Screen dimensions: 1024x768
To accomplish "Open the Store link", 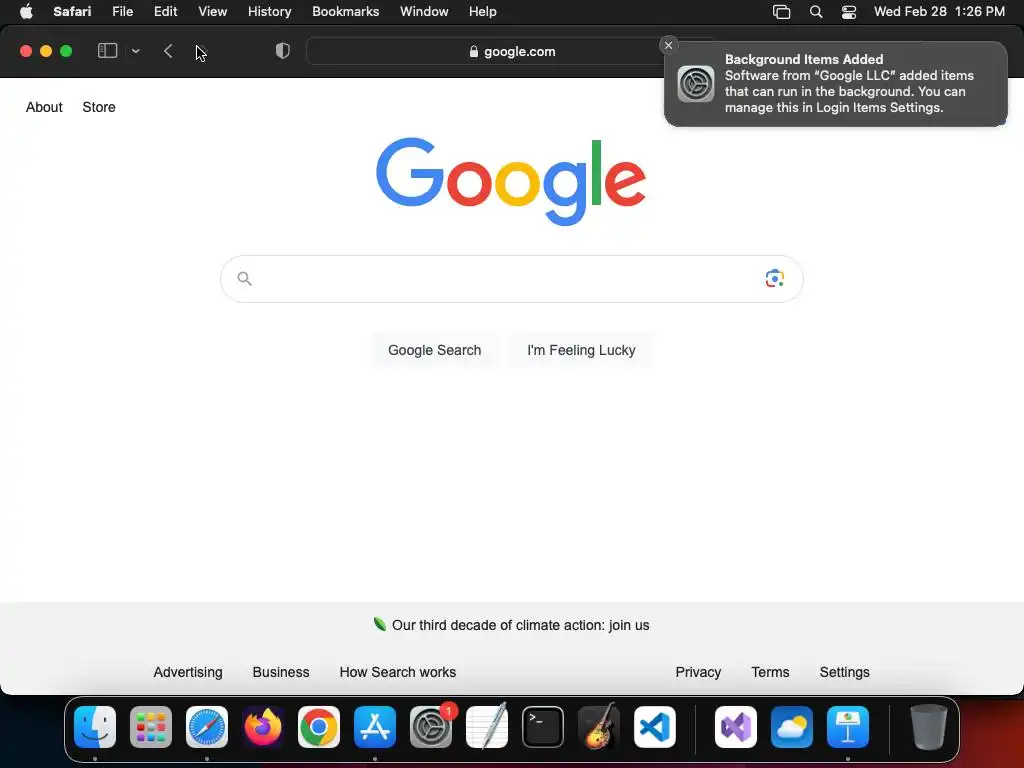I will click(x=99, y=107).
